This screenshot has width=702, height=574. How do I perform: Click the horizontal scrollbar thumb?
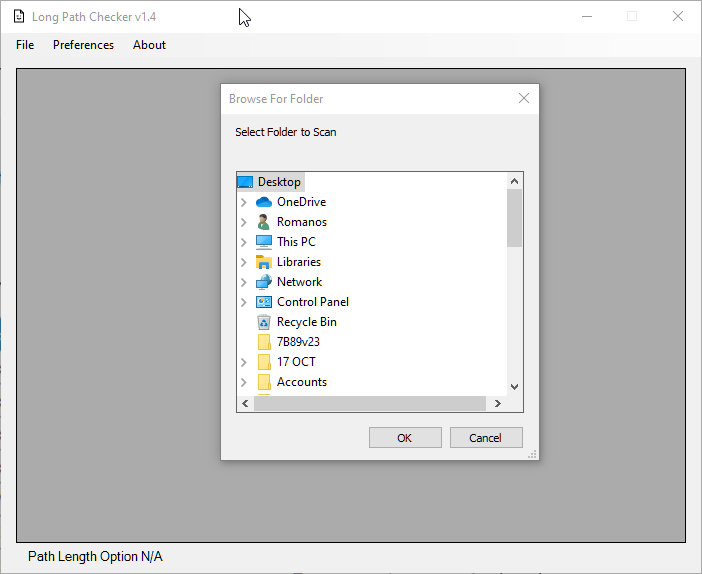370,403
